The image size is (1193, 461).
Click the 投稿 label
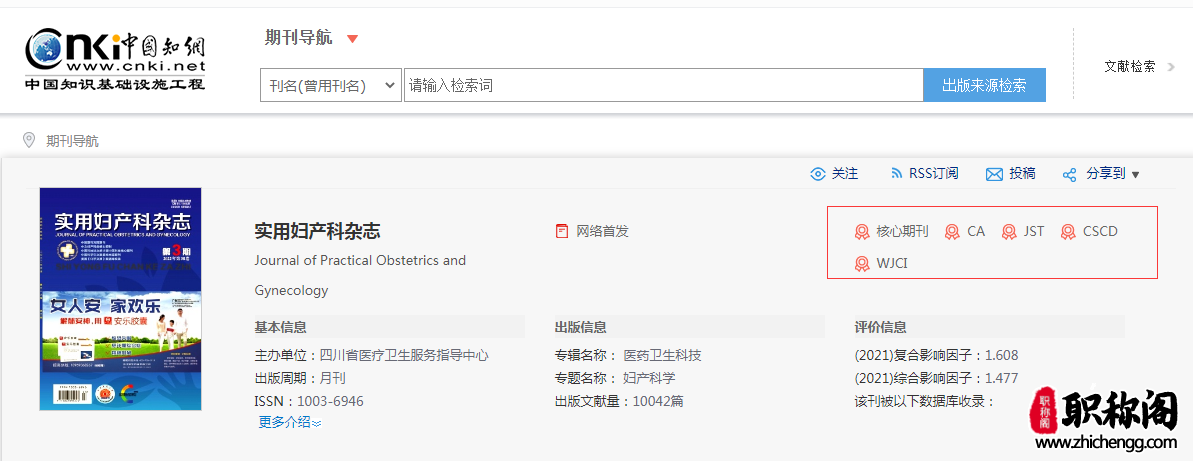pyautogui.click(x=1023, y=174)
